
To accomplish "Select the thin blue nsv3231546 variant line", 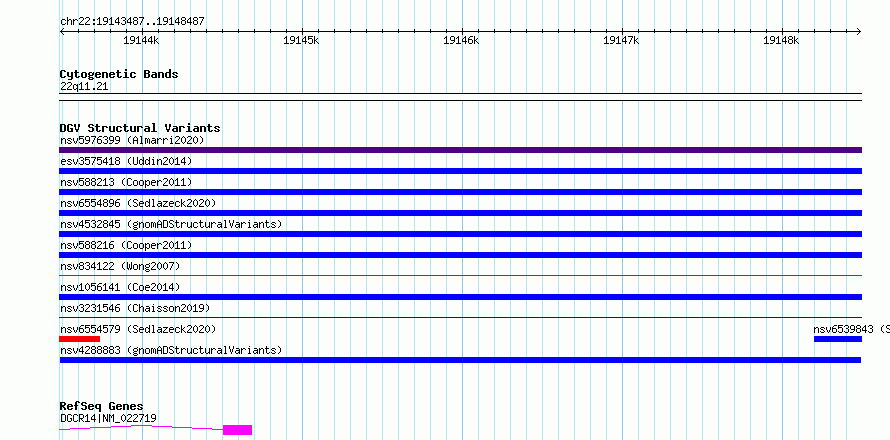I will click(x=460, y=317).
